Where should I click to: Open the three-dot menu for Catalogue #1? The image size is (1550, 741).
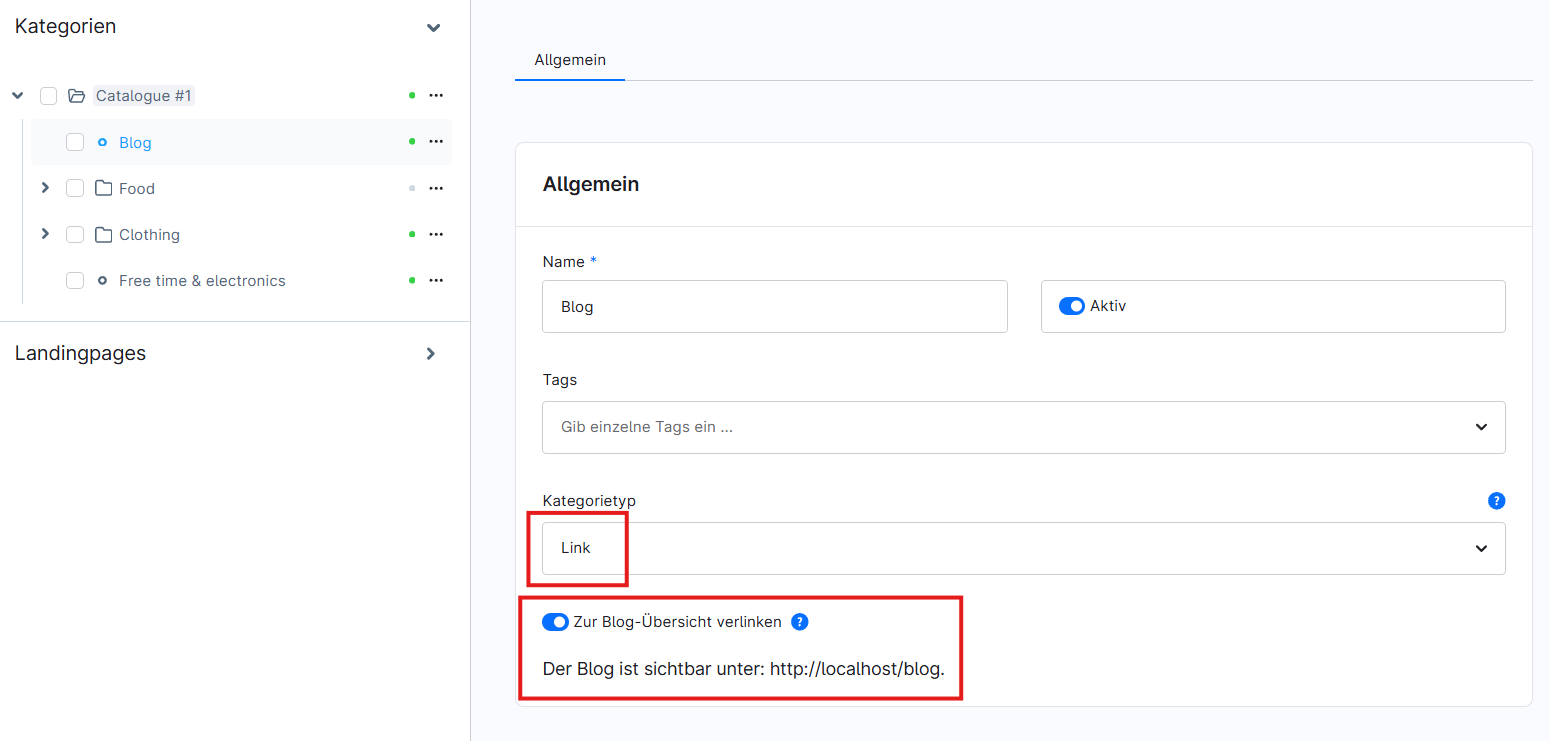point(436,96)
